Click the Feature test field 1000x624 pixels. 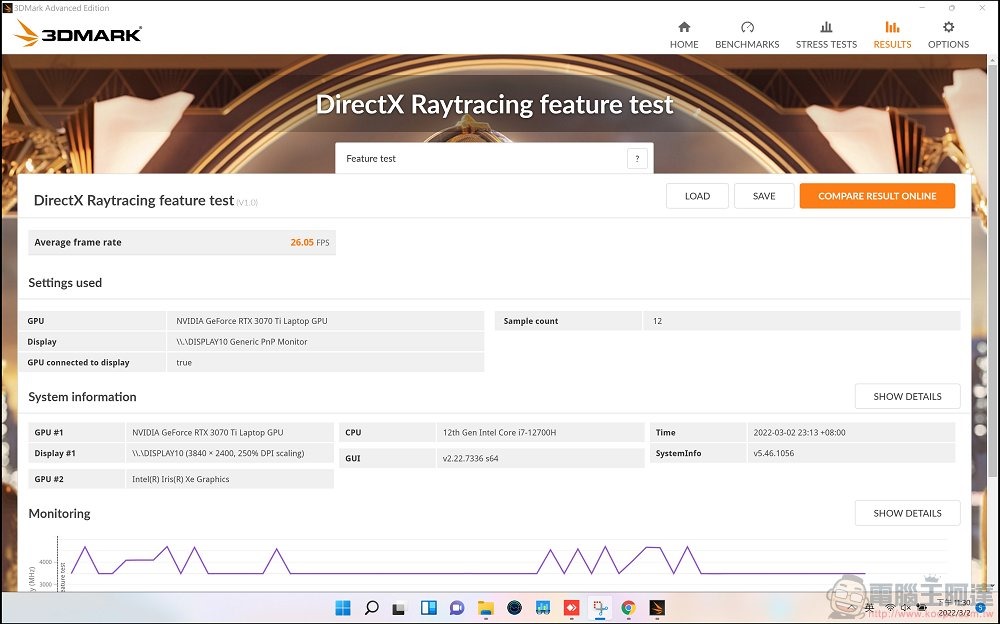[494, 158]
